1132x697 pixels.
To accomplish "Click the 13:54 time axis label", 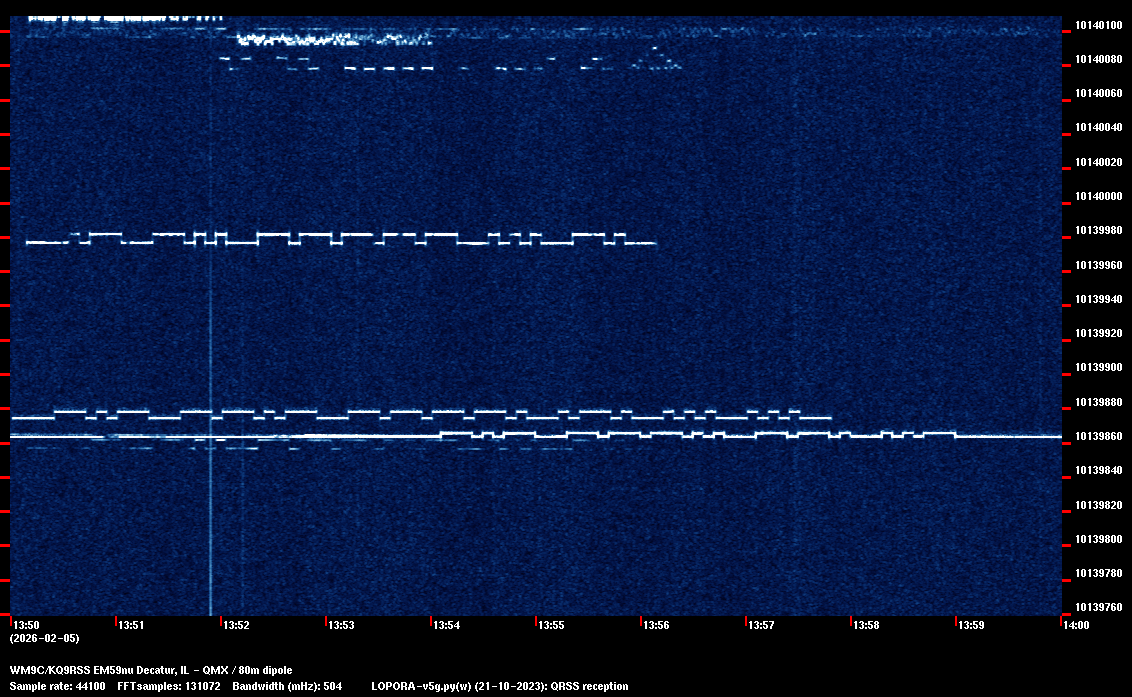I will point(446,625).
